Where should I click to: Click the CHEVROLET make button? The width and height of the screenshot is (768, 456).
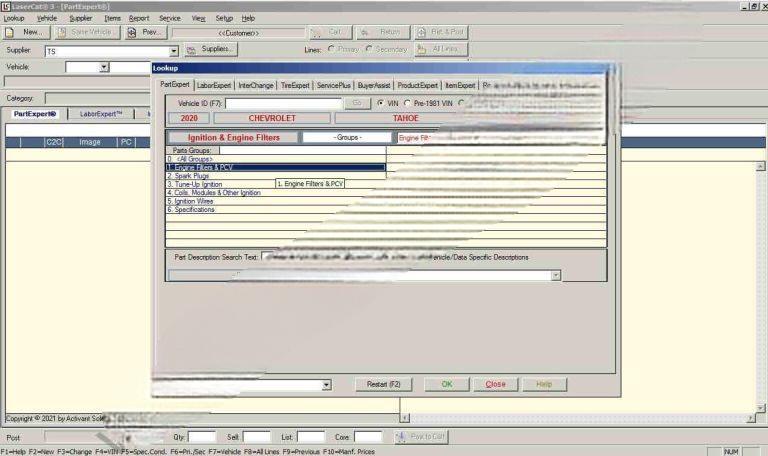[272, 118]
